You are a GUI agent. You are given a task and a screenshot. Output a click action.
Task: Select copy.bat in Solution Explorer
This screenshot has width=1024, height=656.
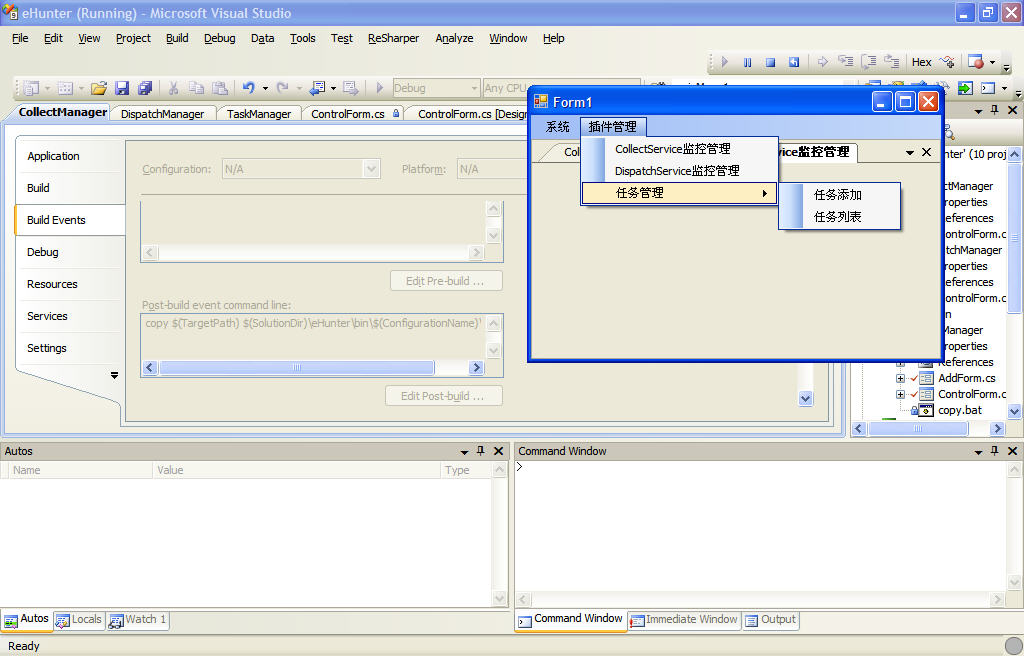(x=959, y=410)
